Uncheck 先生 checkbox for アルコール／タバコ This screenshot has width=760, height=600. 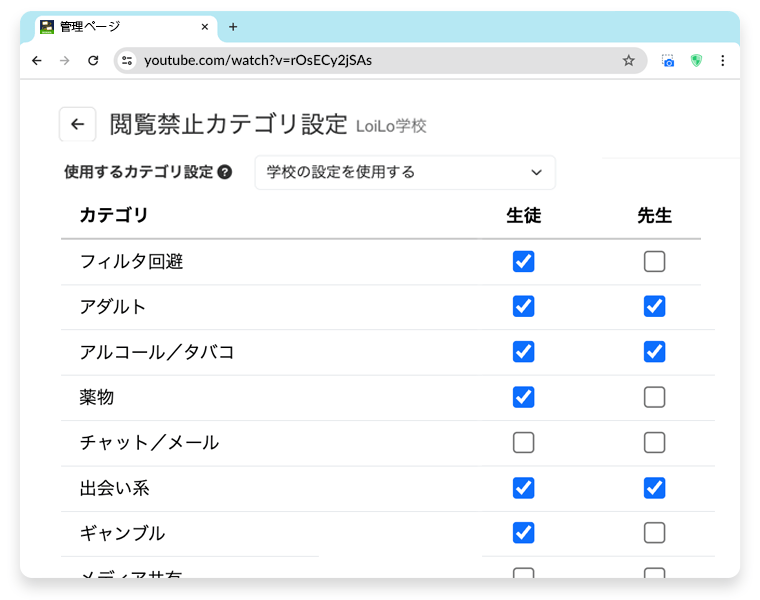coord(654,352)
